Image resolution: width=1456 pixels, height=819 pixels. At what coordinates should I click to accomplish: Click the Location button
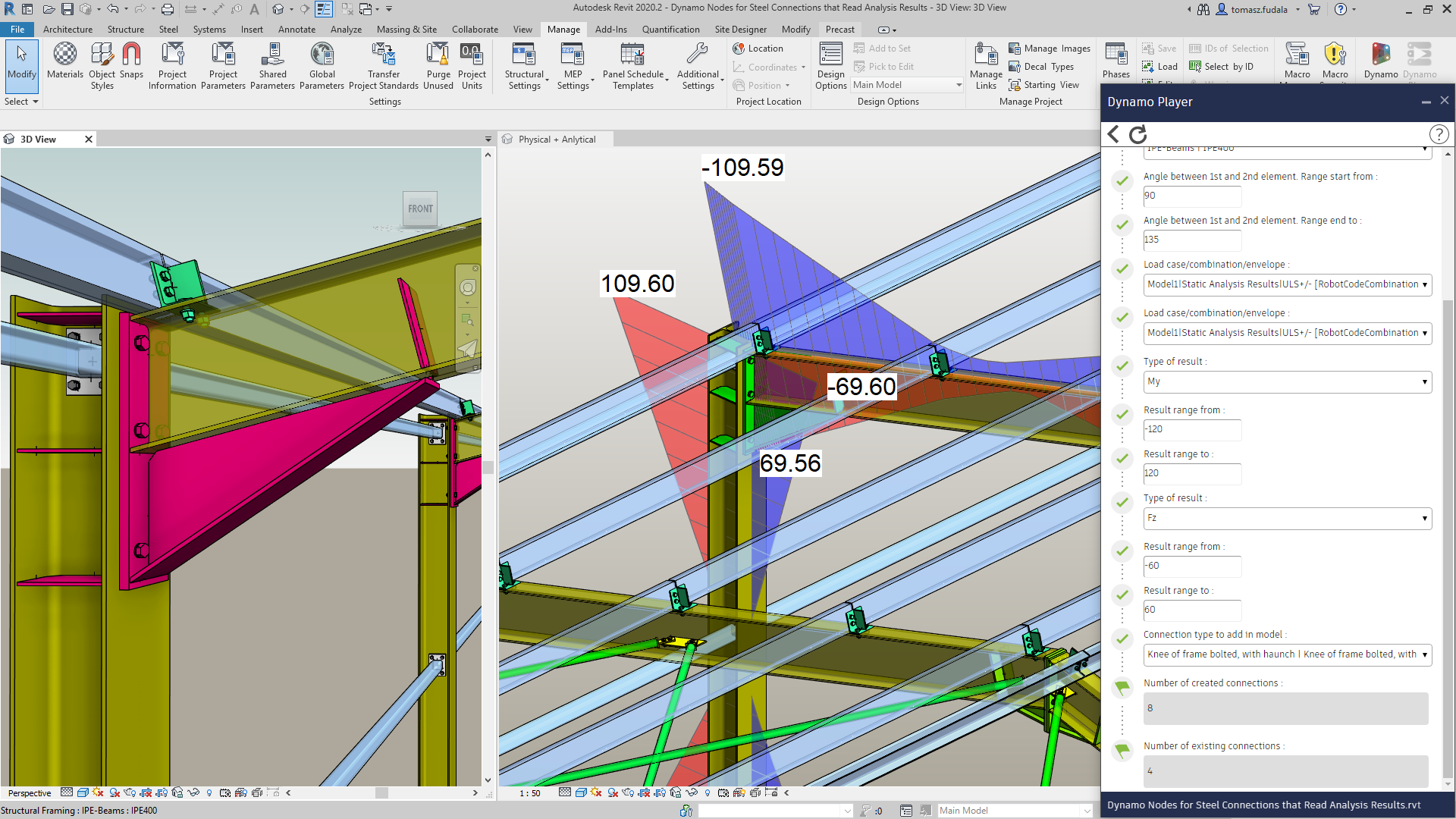tap(758, 49)
